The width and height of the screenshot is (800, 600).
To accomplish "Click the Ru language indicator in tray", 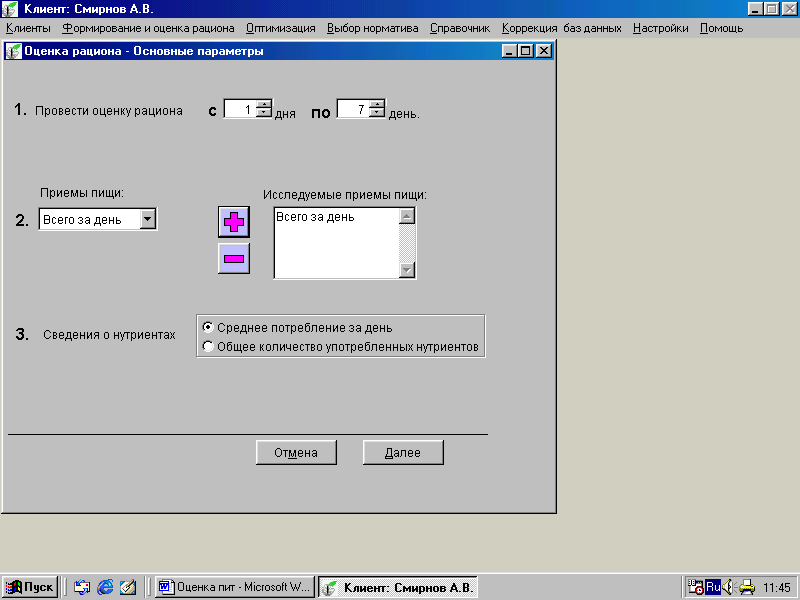I will (x=713, y=587).
